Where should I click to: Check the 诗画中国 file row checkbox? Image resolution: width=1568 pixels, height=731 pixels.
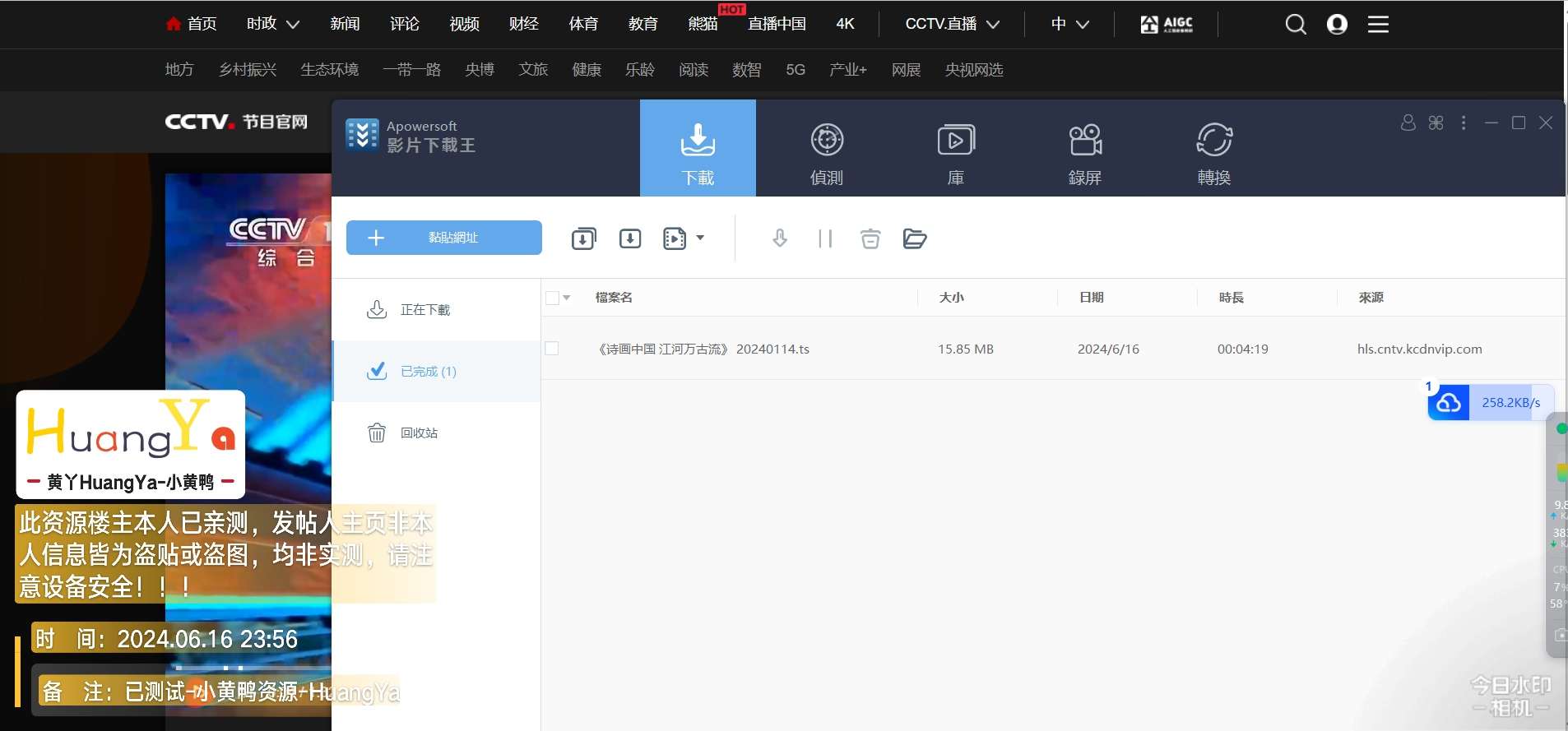[x=552, y=349]
